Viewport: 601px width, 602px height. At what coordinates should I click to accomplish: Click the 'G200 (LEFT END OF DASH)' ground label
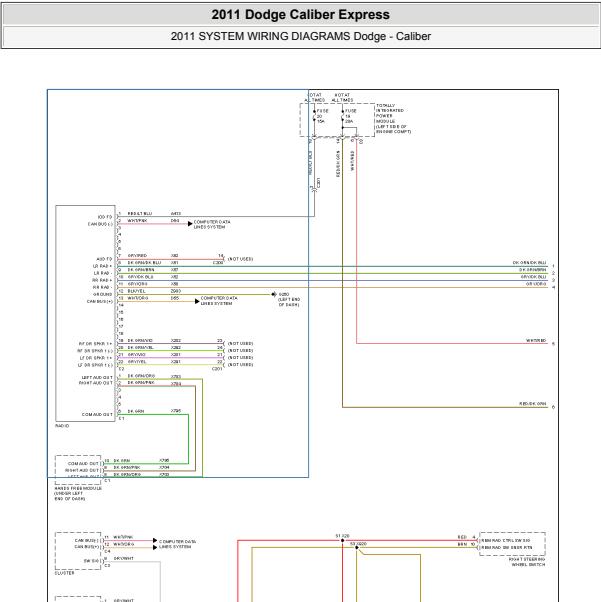(x=289, y=299)
